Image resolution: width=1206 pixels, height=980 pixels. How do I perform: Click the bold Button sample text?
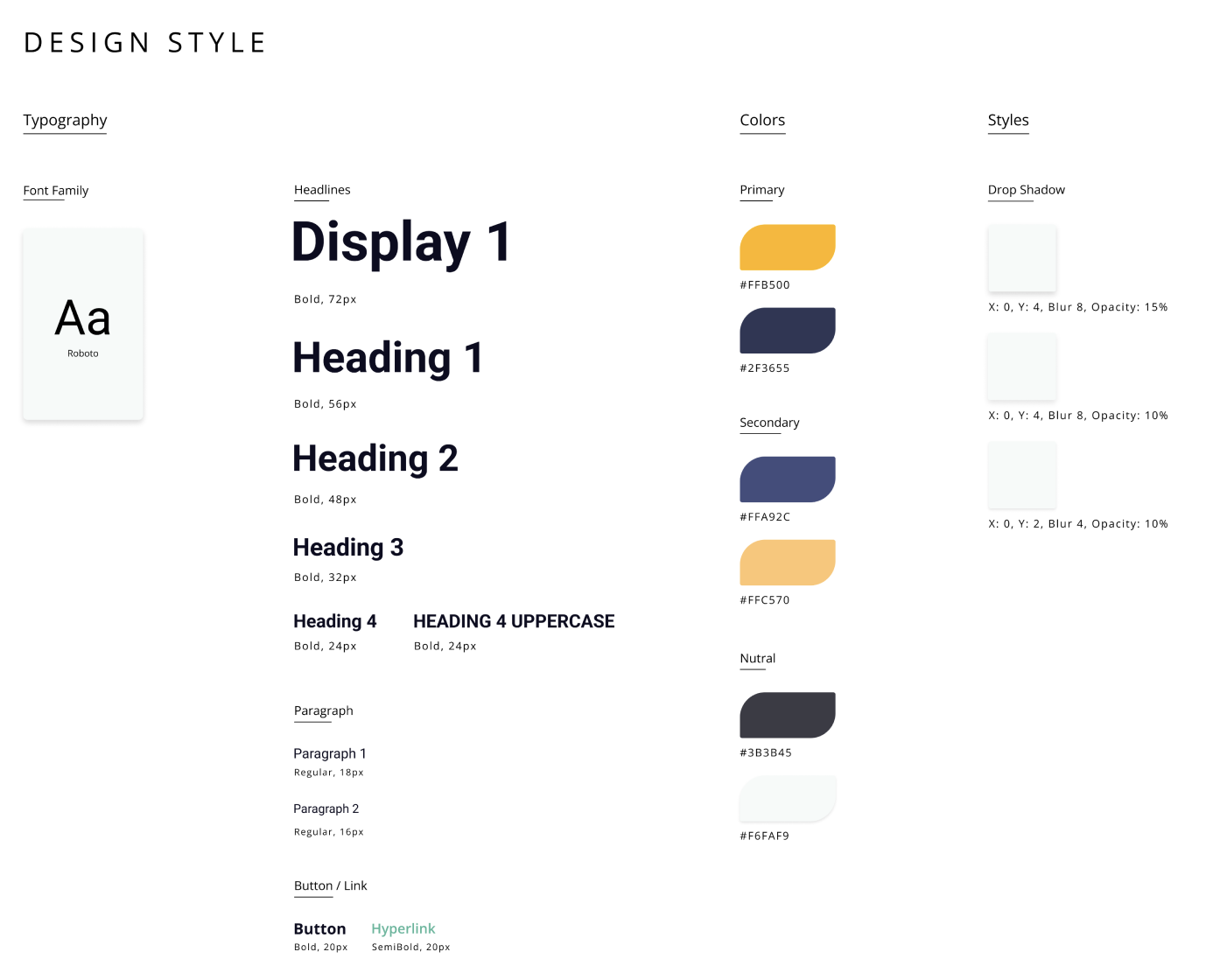click(x=320, y=928)
